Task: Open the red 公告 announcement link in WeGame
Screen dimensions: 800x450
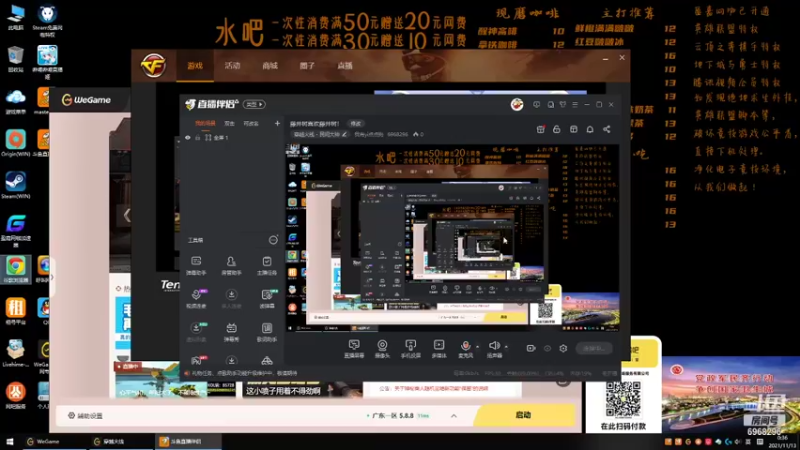Action: pos(434,388)
